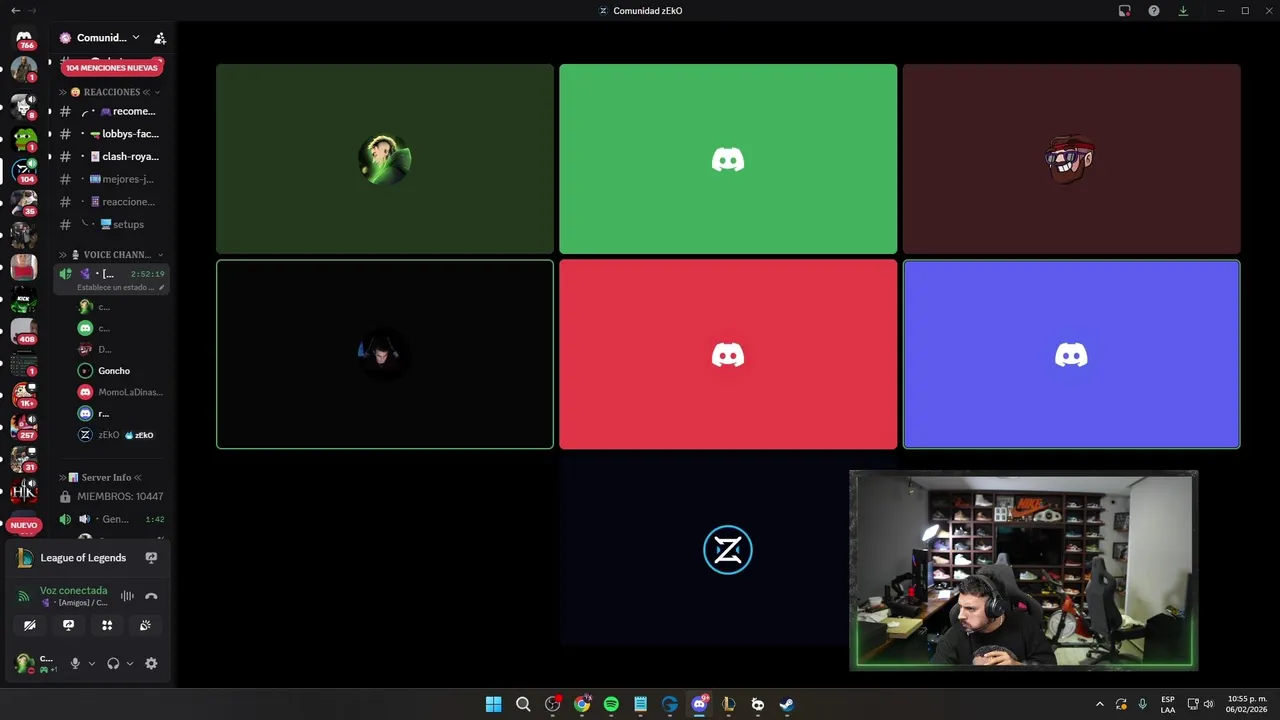The width and height of the screenshot is (1280, 720).
Task: Open noise suppression waveform icon
Action: pos(127,596)
